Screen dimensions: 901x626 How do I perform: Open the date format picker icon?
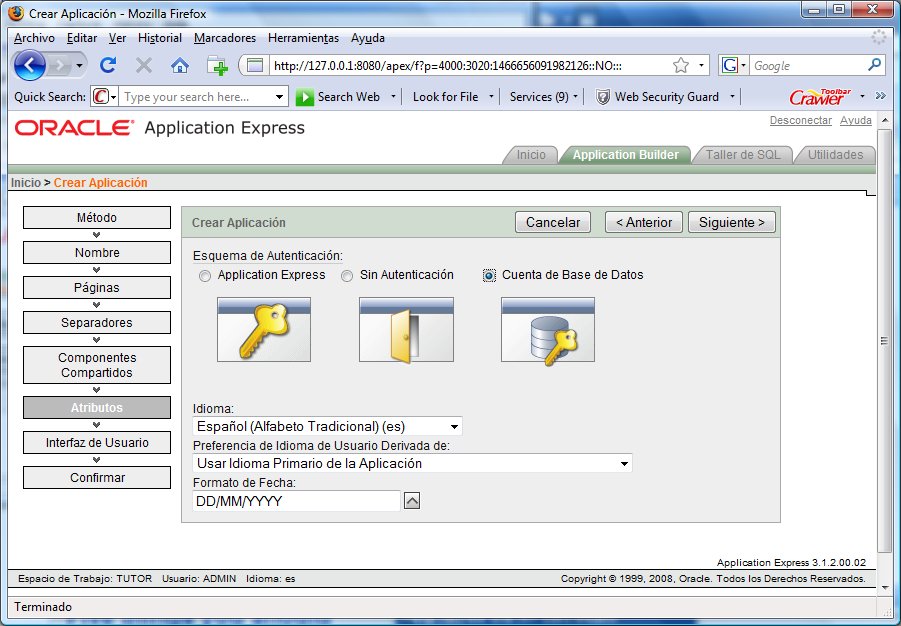(412, 501)
